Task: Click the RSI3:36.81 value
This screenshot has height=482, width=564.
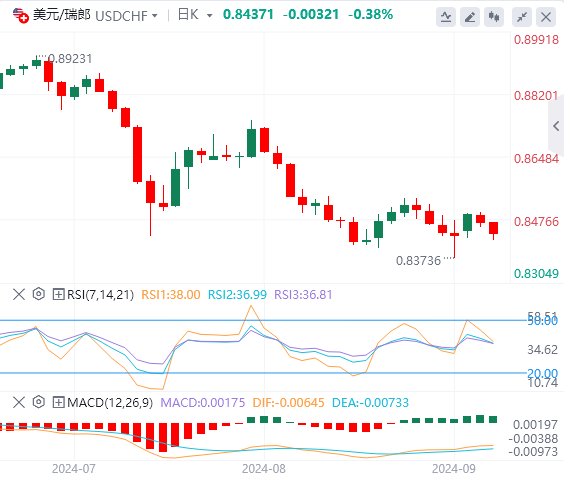Action: (303, 295)
